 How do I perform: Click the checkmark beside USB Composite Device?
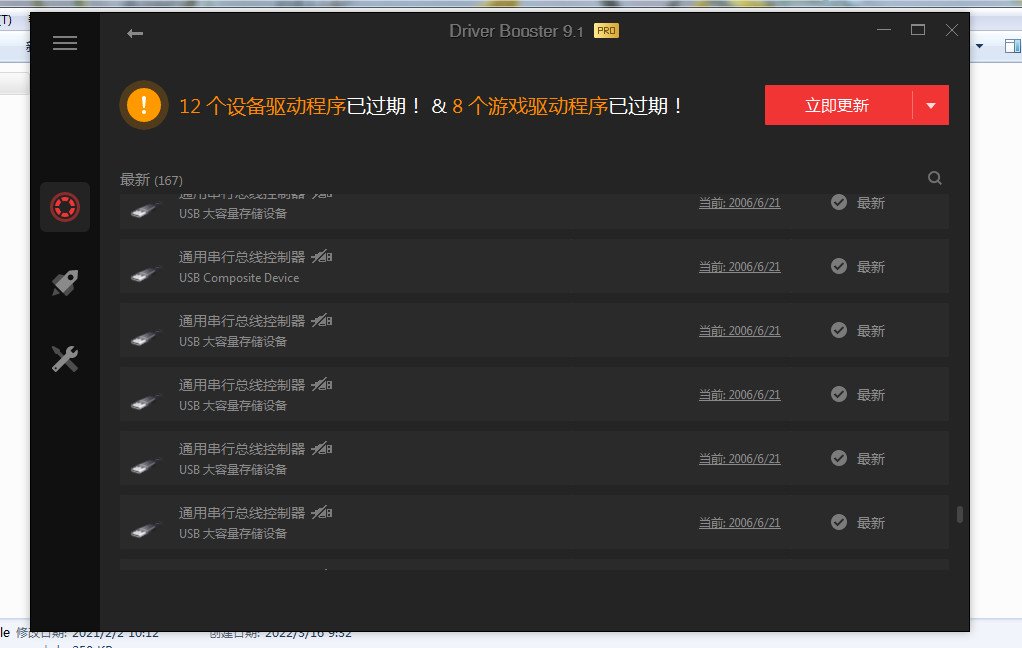(x=838, y=266)
